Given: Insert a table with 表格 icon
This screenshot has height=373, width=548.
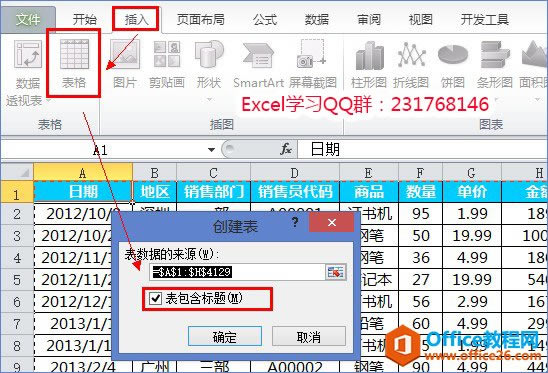Looking at the screenshot, I should tap(74, 63).
